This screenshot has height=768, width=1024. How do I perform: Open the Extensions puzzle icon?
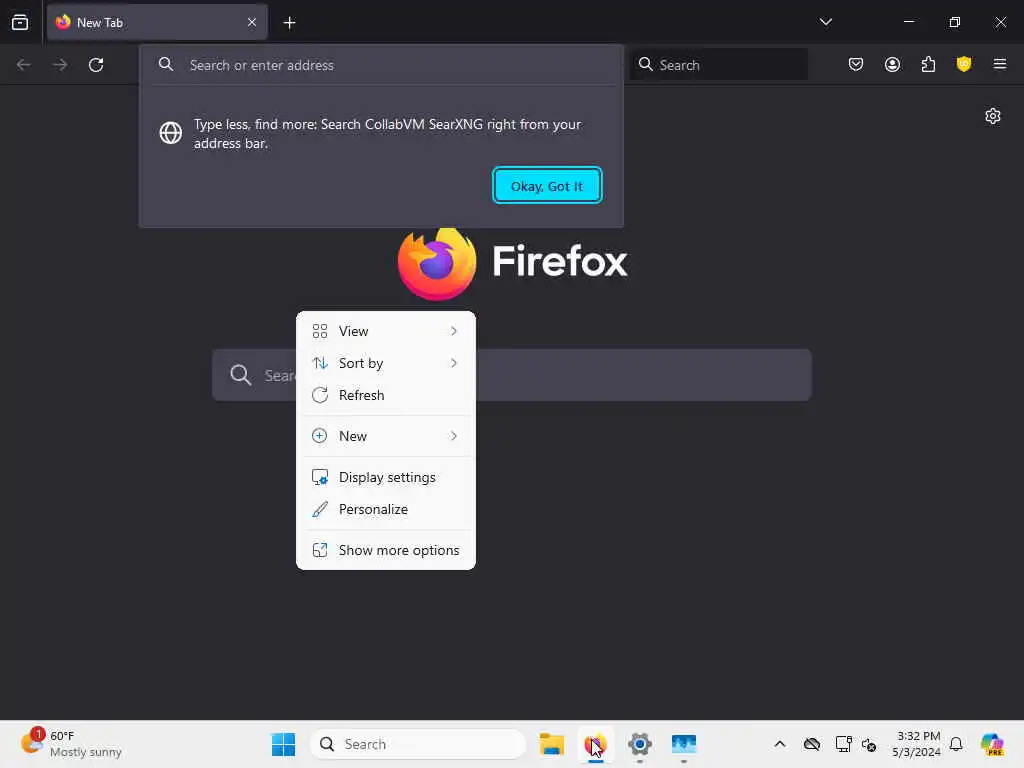point(928,64)
